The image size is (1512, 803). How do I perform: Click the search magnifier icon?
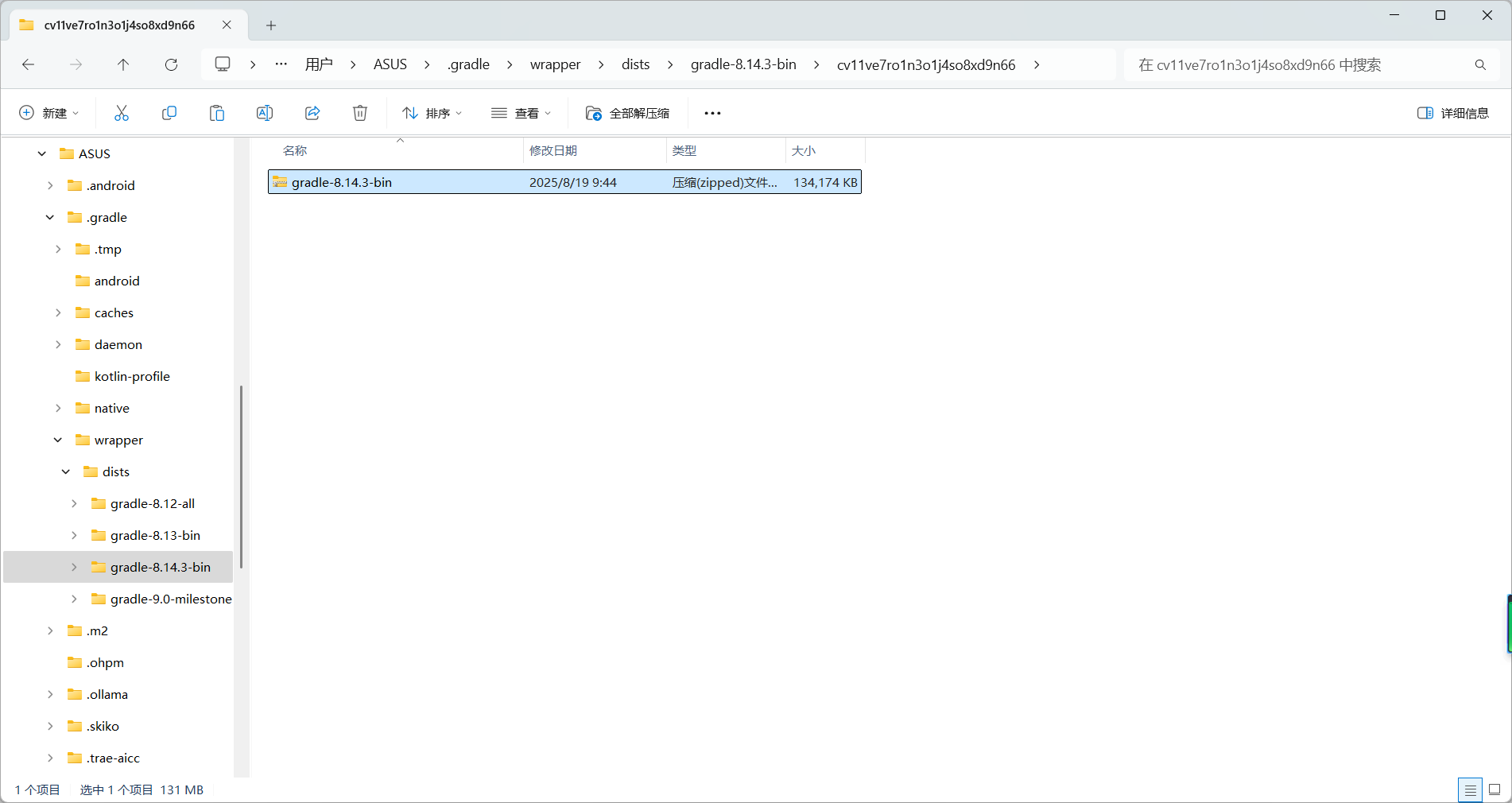point(1480,64)
